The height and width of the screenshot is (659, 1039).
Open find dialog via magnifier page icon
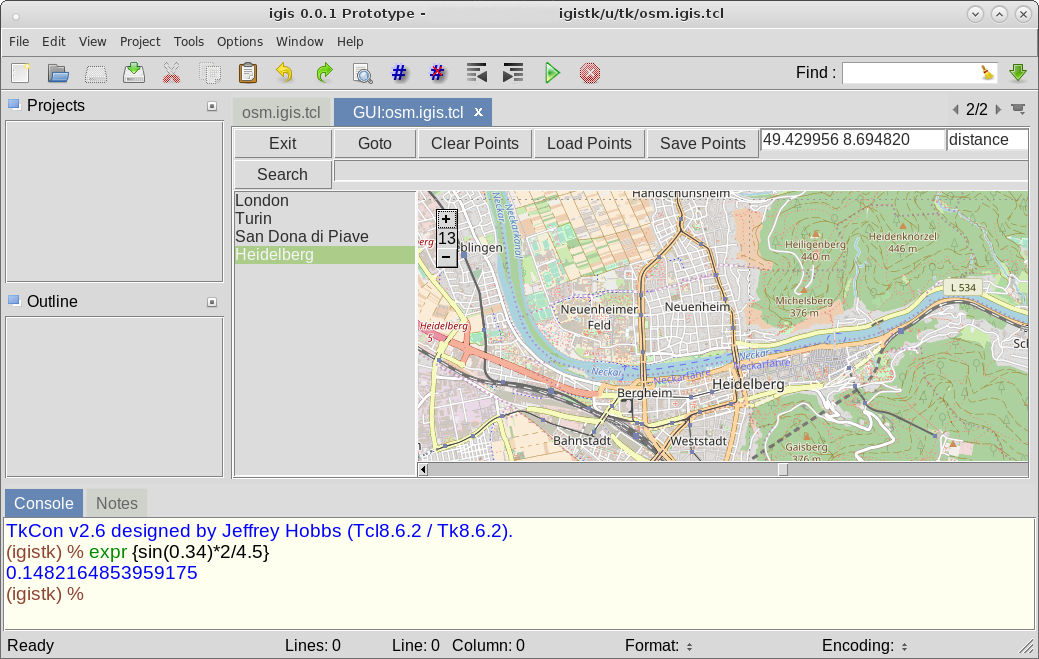(362, 73)
